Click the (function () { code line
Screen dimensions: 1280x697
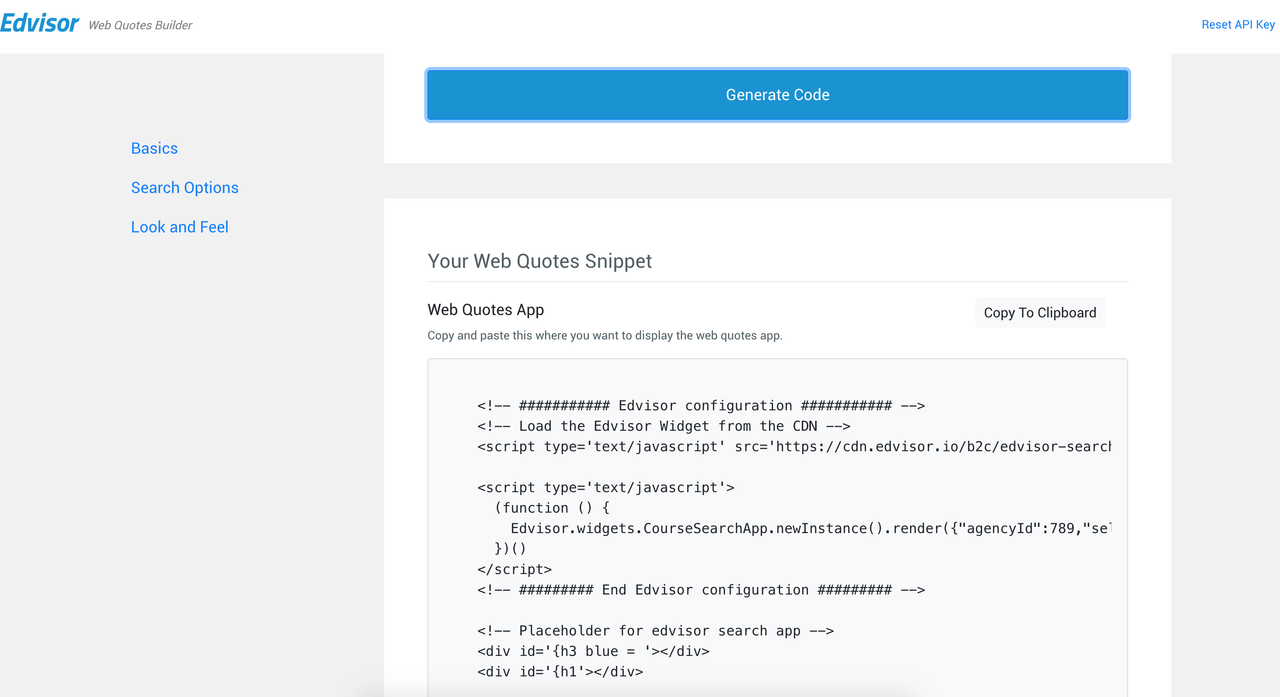point(552,508)
